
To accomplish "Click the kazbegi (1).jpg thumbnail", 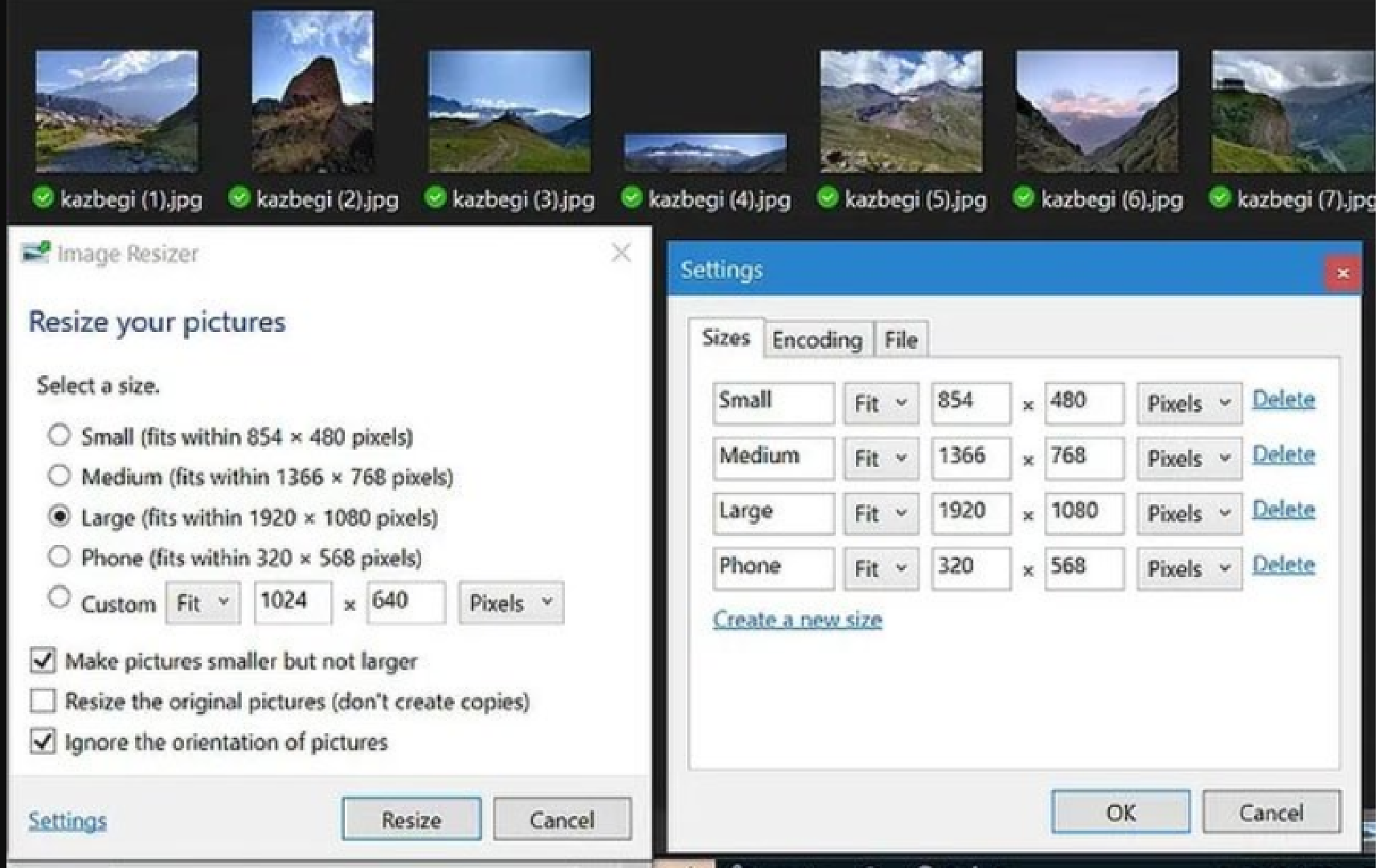I will pyautogui.click(x=117, y=111).
